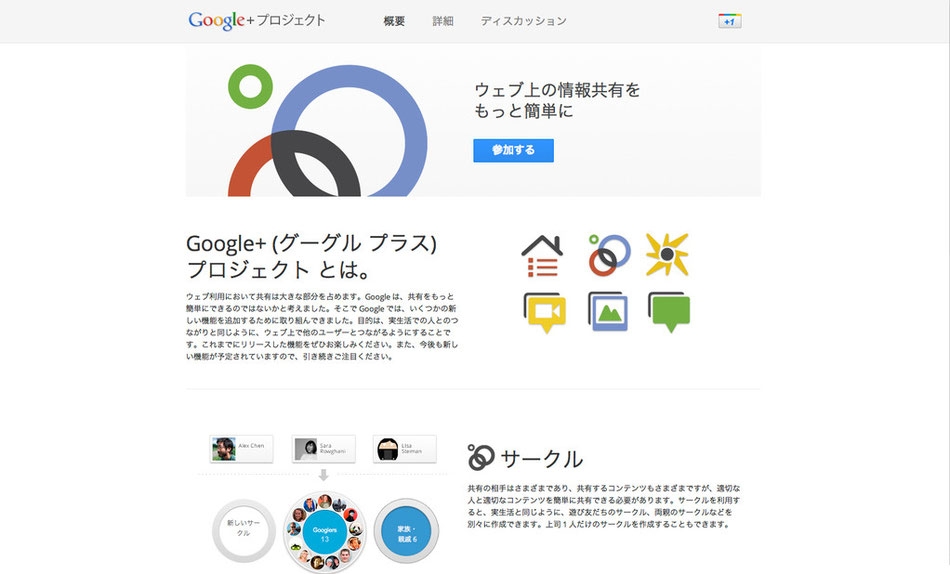Switch to the 詳細 tab
Viewport: 950px width, 574px height.
point(443,21)
